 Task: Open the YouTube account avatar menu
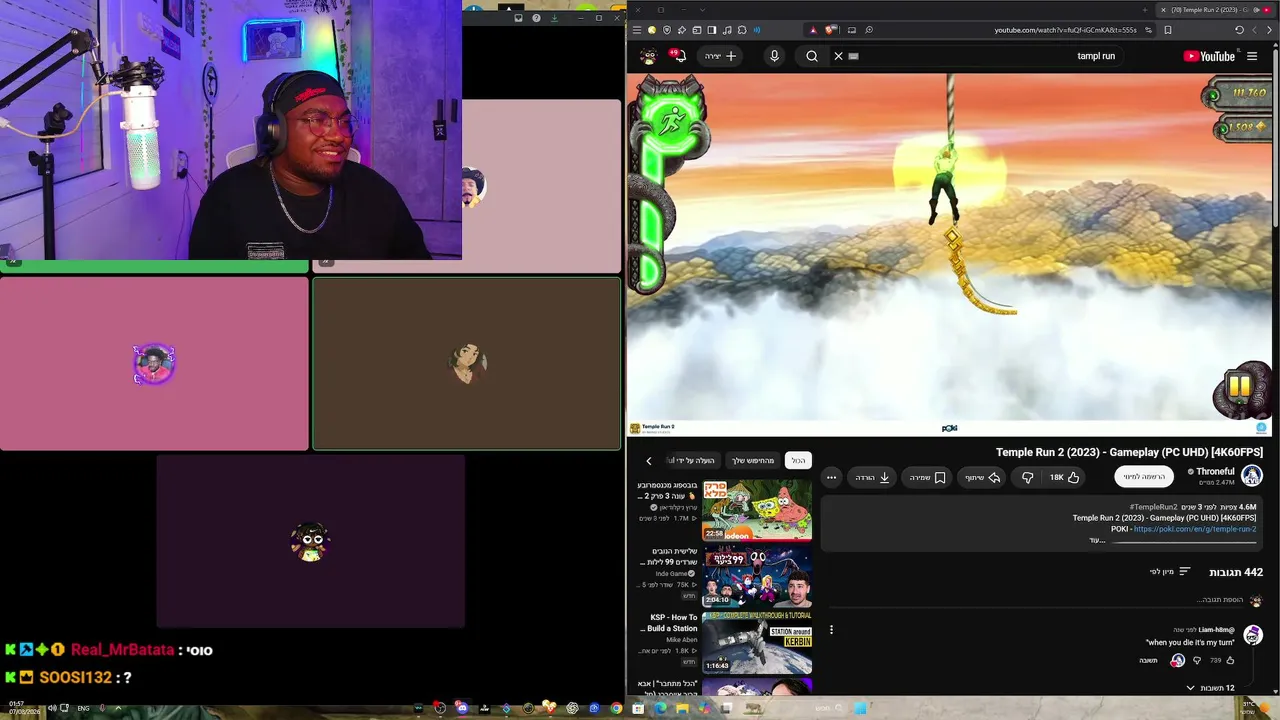(648, 56)
